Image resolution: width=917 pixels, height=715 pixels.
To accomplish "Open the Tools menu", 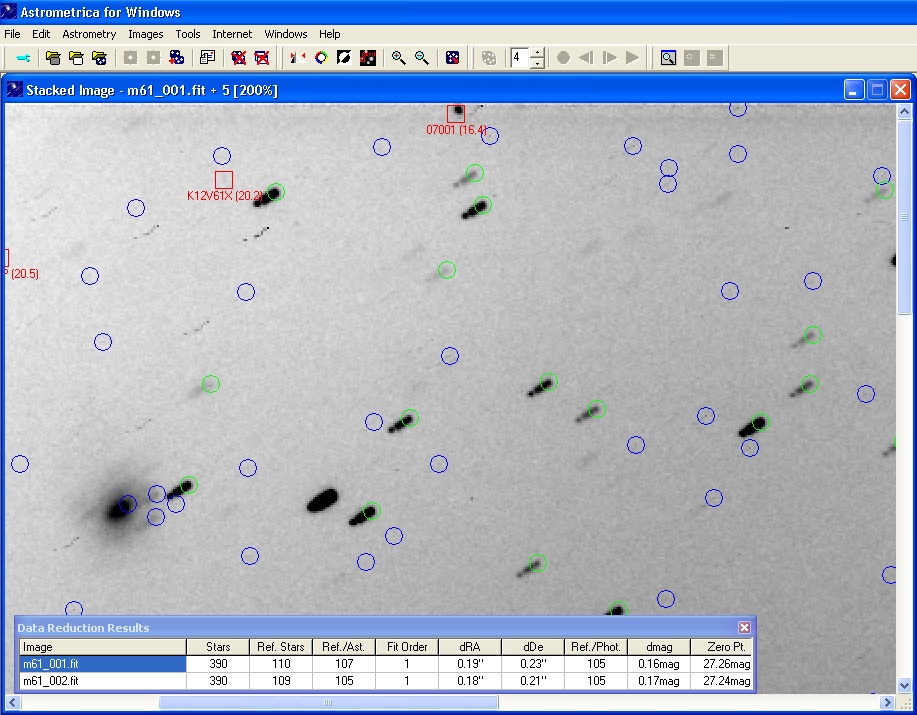I will click(x=188, y=34).
